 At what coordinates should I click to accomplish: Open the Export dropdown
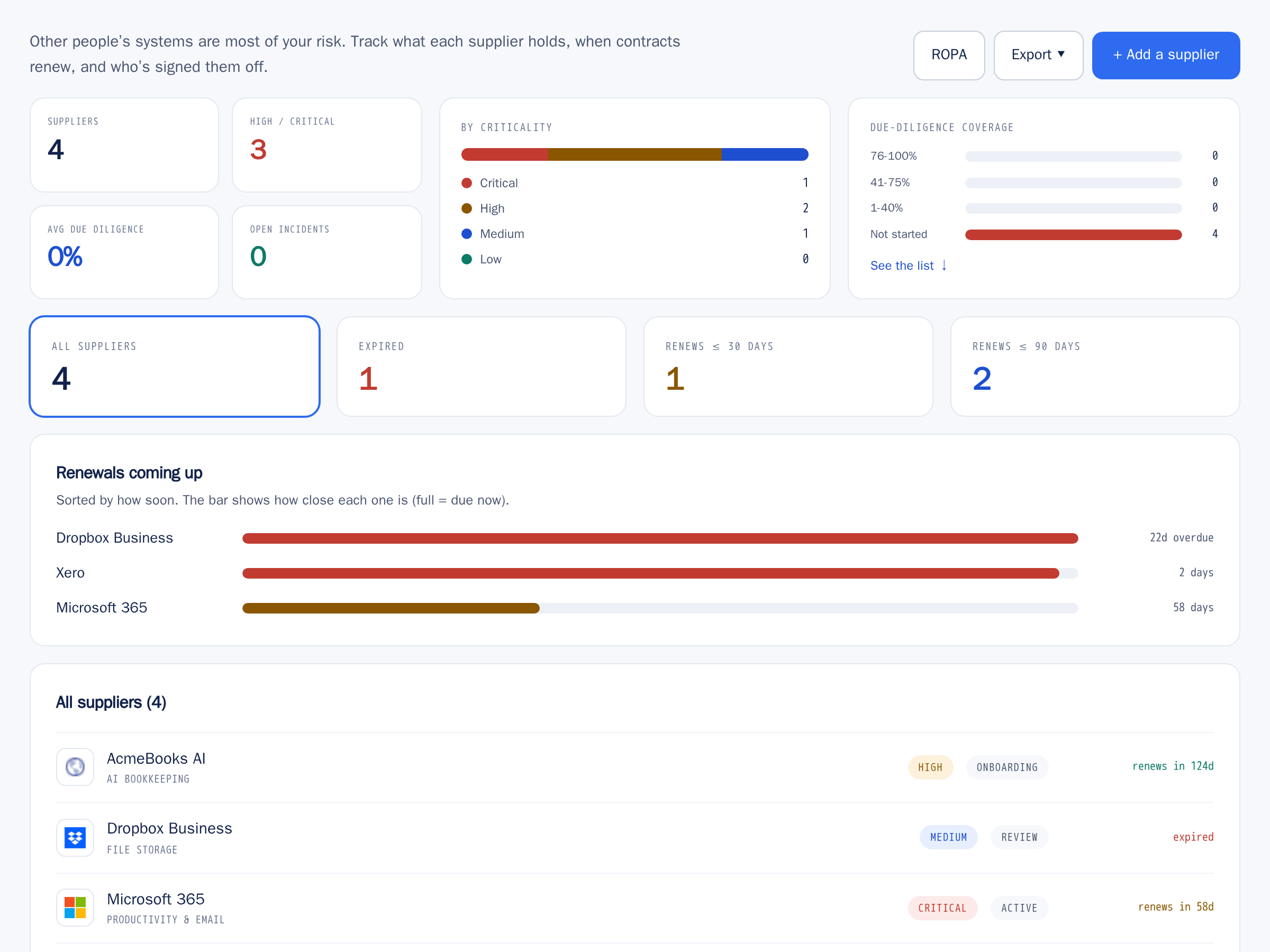click(1038, 55)
